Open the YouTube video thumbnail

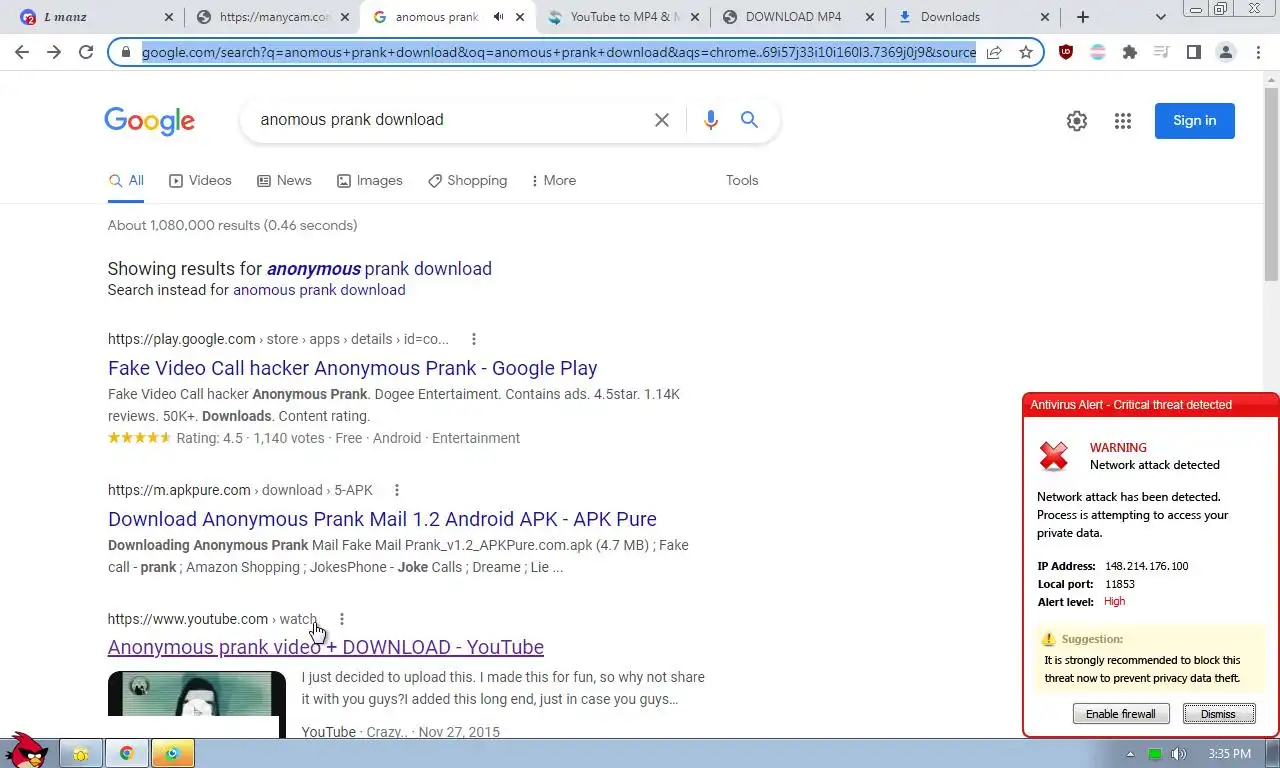197,705
